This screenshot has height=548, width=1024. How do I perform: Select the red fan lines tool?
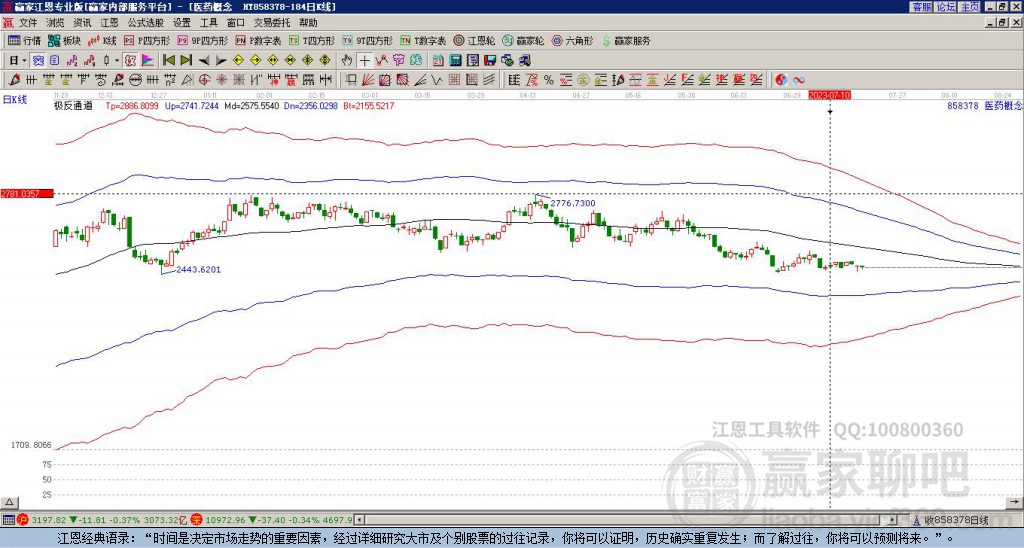click(x=368, y=80)
